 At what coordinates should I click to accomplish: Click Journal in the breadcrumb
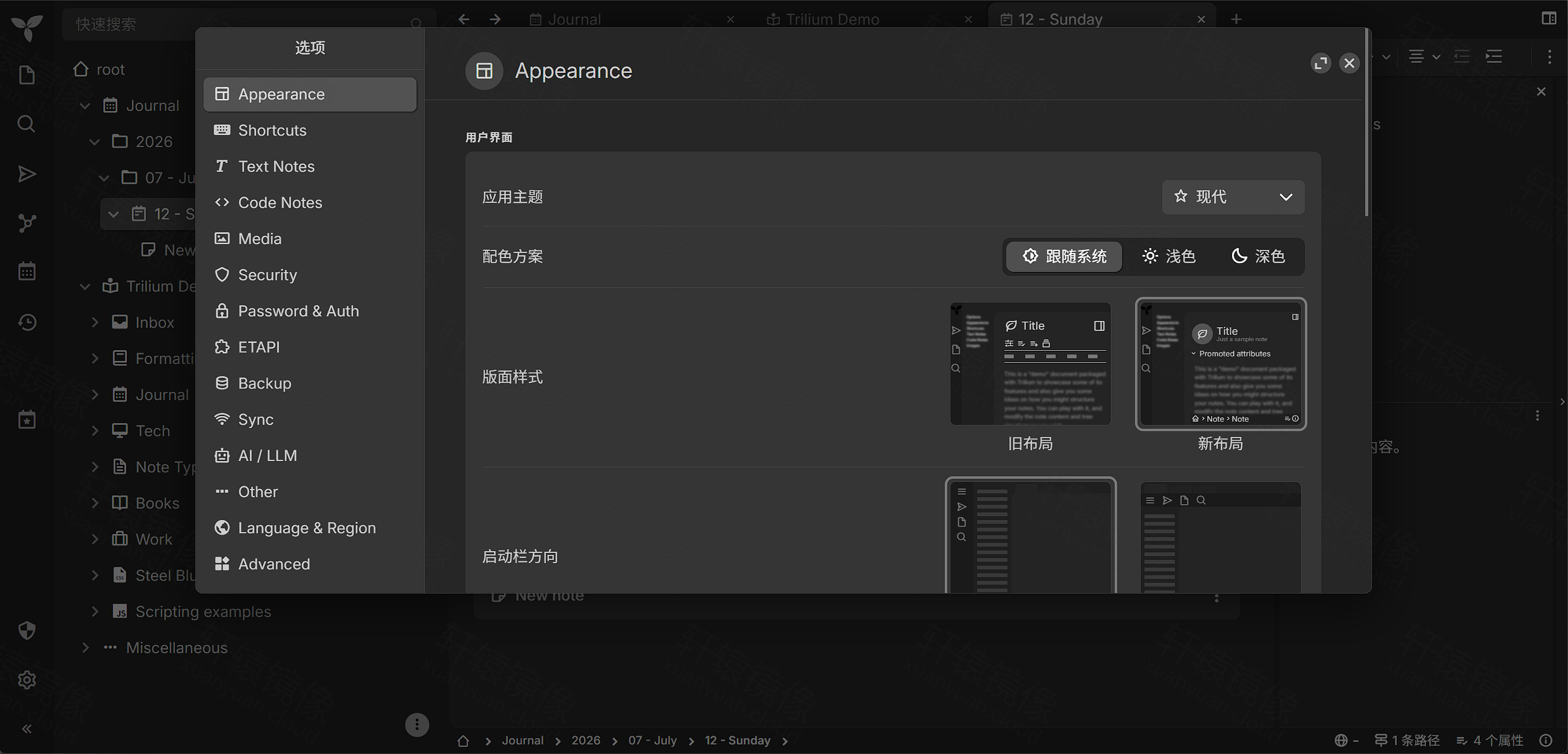coord(522,741)
